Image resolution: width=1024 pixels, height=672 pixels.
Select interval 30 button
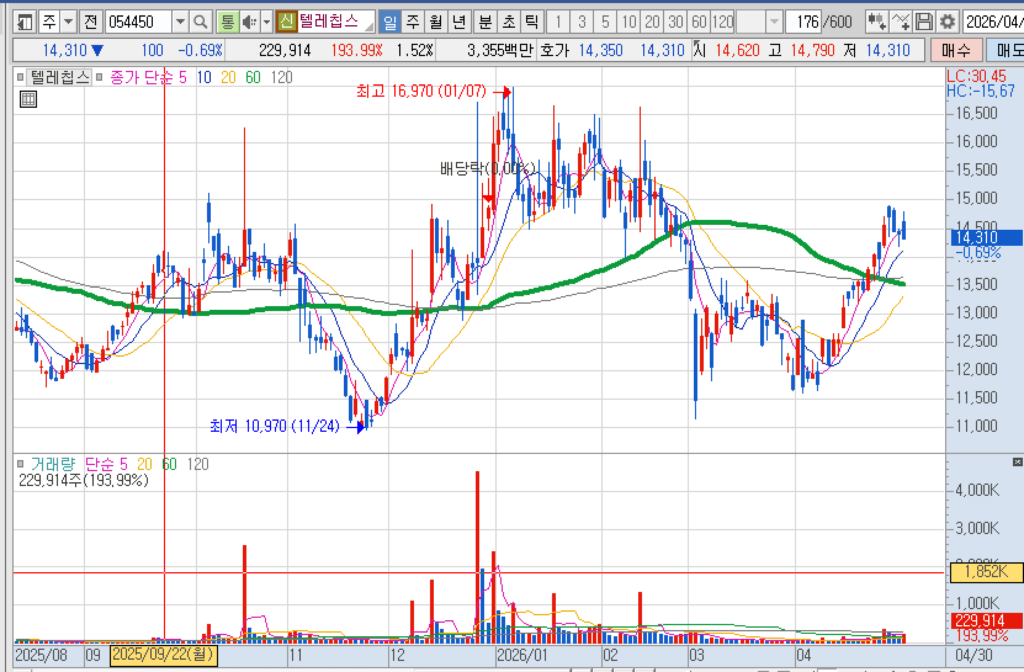pyautogui.click(x=675, y=22)
